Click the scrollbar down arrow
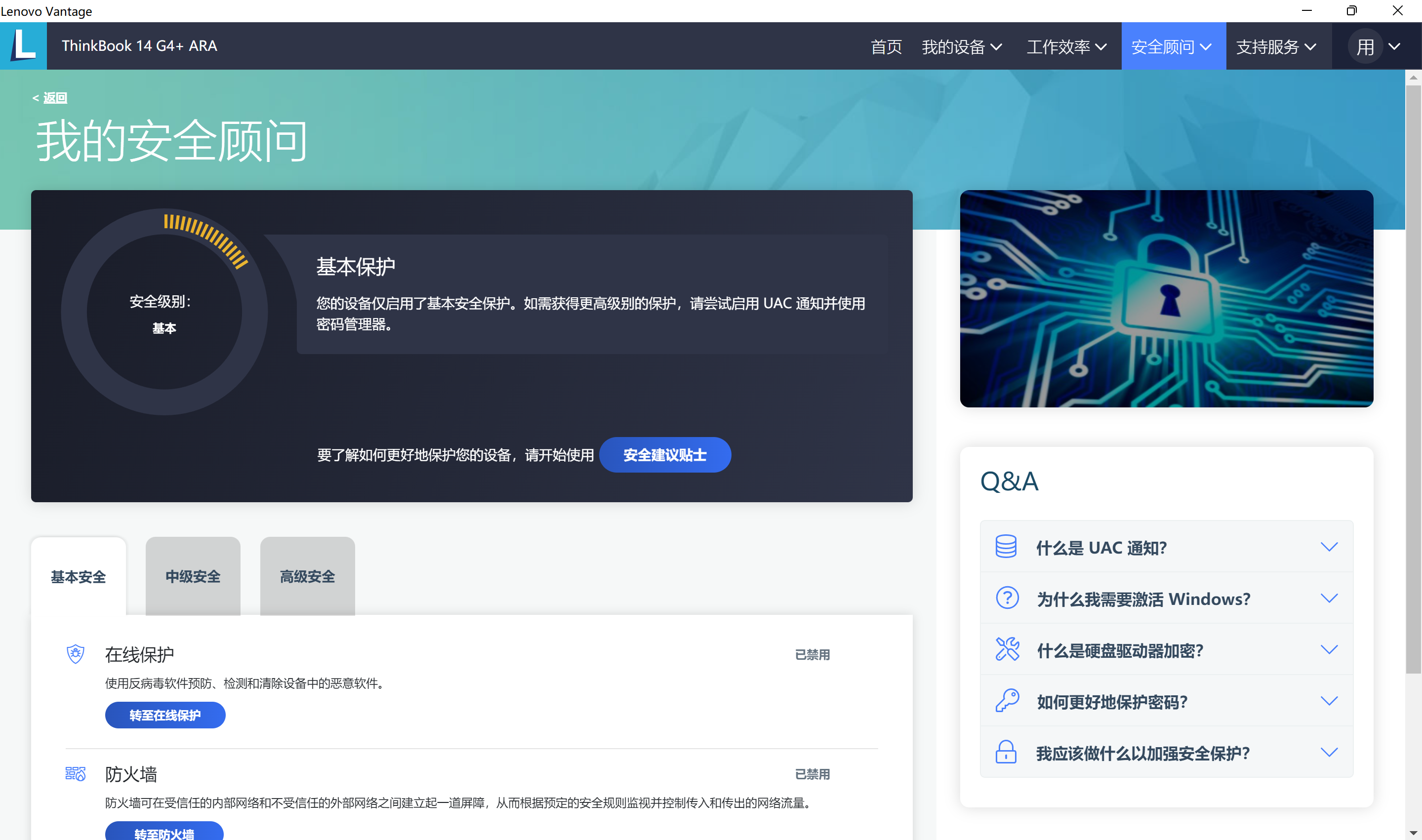Image resolution: width=1422 pixels, height=840 pixels. (1414, 833)
